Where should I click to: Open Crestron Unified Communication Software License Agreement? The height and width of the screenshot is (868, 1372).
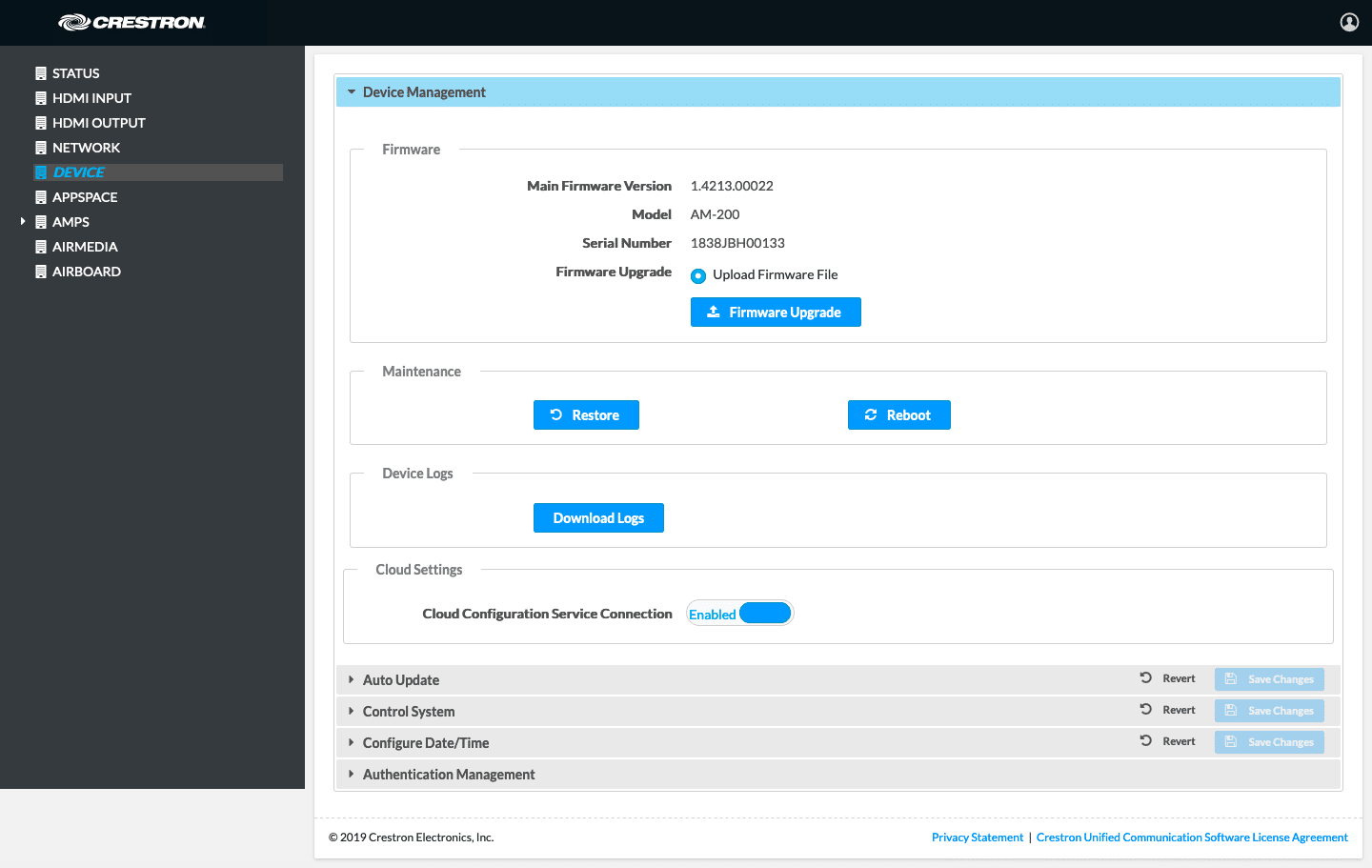coord(1192,838)
